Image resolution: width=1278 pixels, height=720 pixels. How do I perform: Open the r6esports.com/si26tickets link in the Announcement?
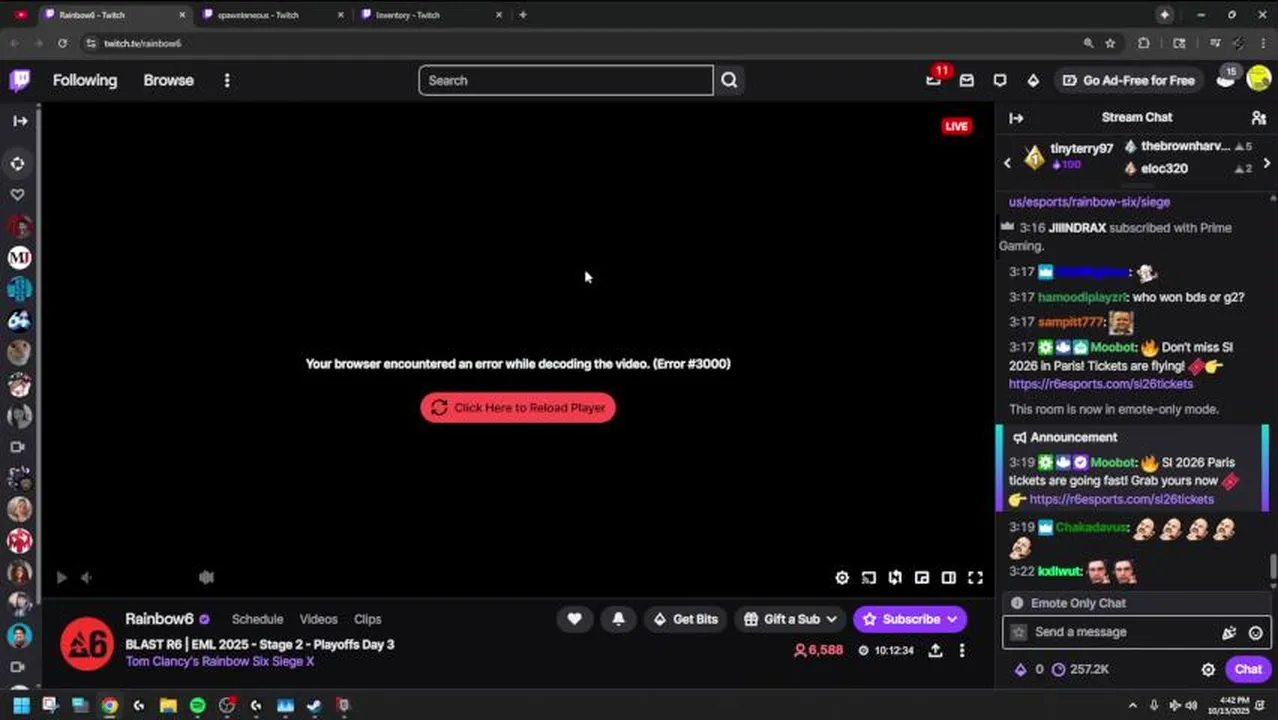(1121, 499)
